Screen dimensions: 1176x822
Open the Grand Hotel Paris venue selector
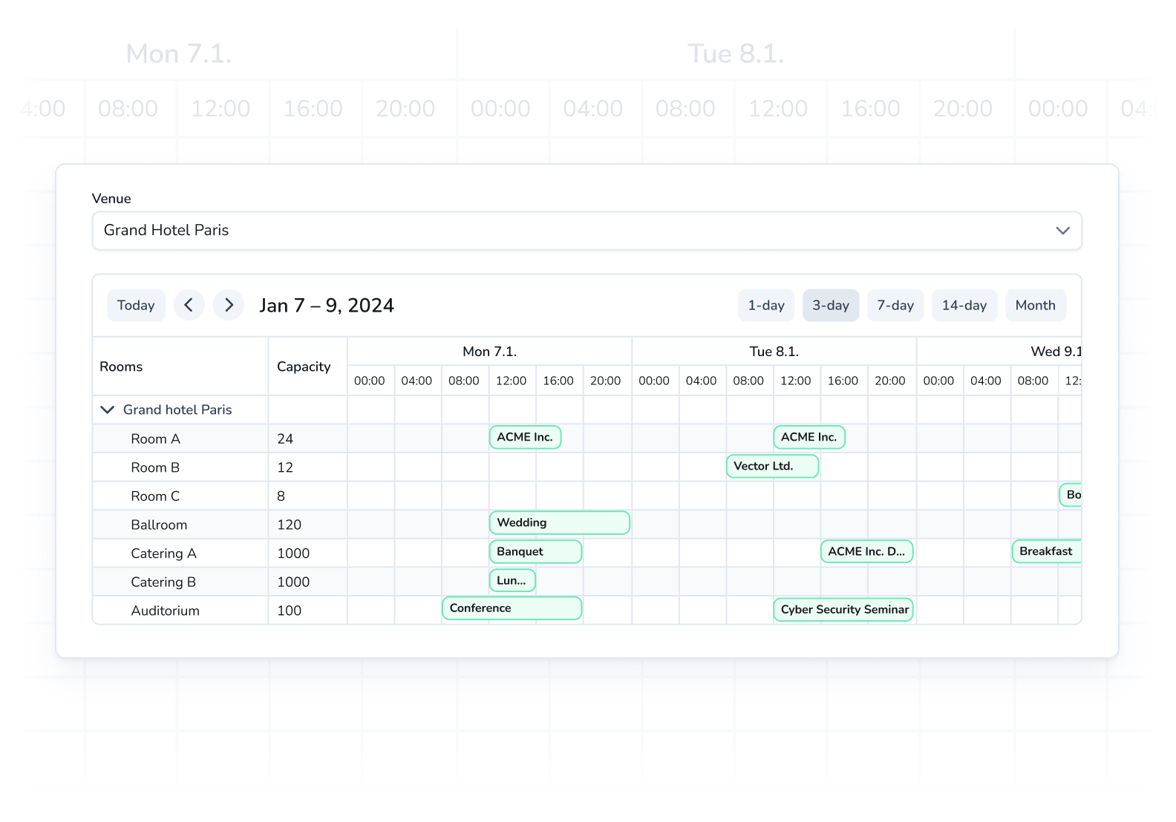(586, 230)
